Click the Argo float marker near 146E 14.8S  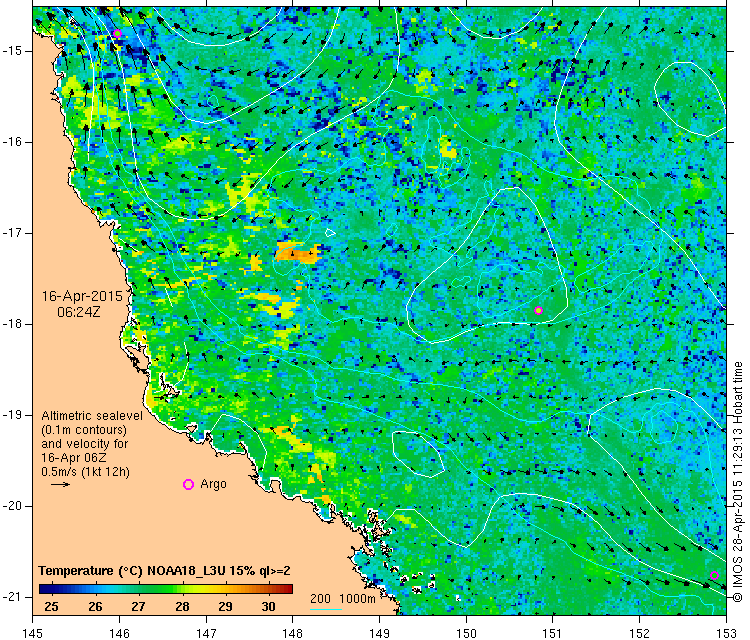[x=117, y=33]
